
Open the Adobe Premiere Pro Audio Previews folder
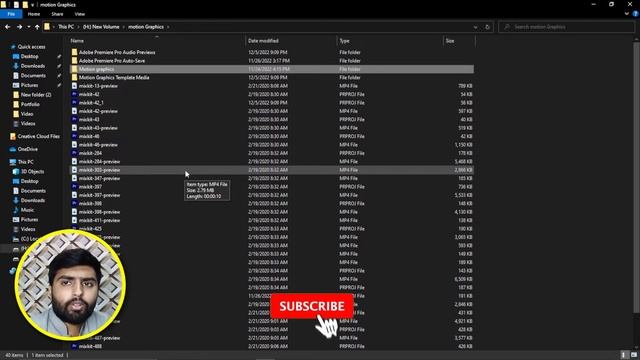[x=117, y=52]
